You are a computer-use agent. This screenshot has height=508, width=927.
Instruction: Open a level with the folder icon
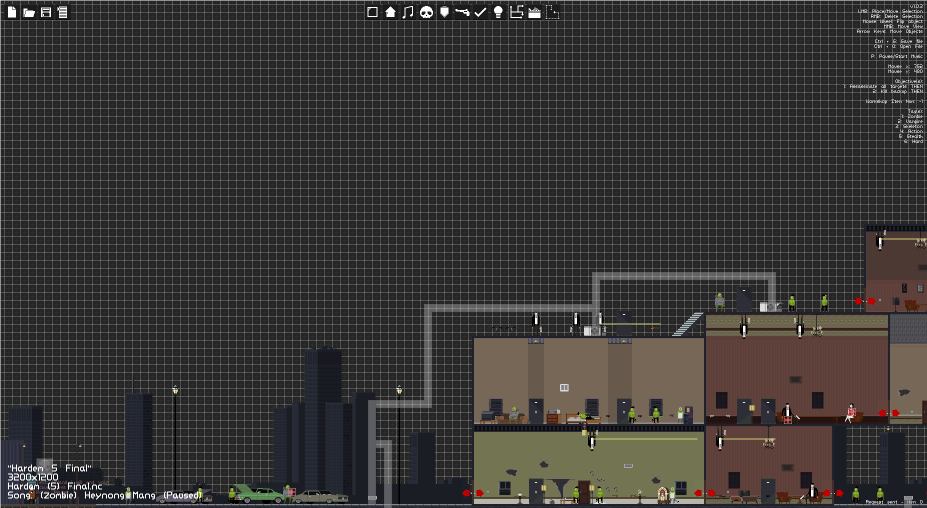[x=28, y=12]
